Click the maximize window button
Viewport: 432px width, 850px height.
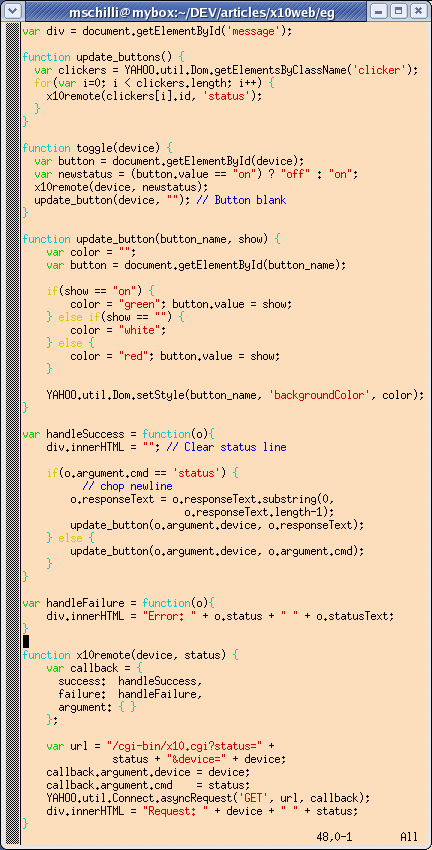click(x=398, y=11)
